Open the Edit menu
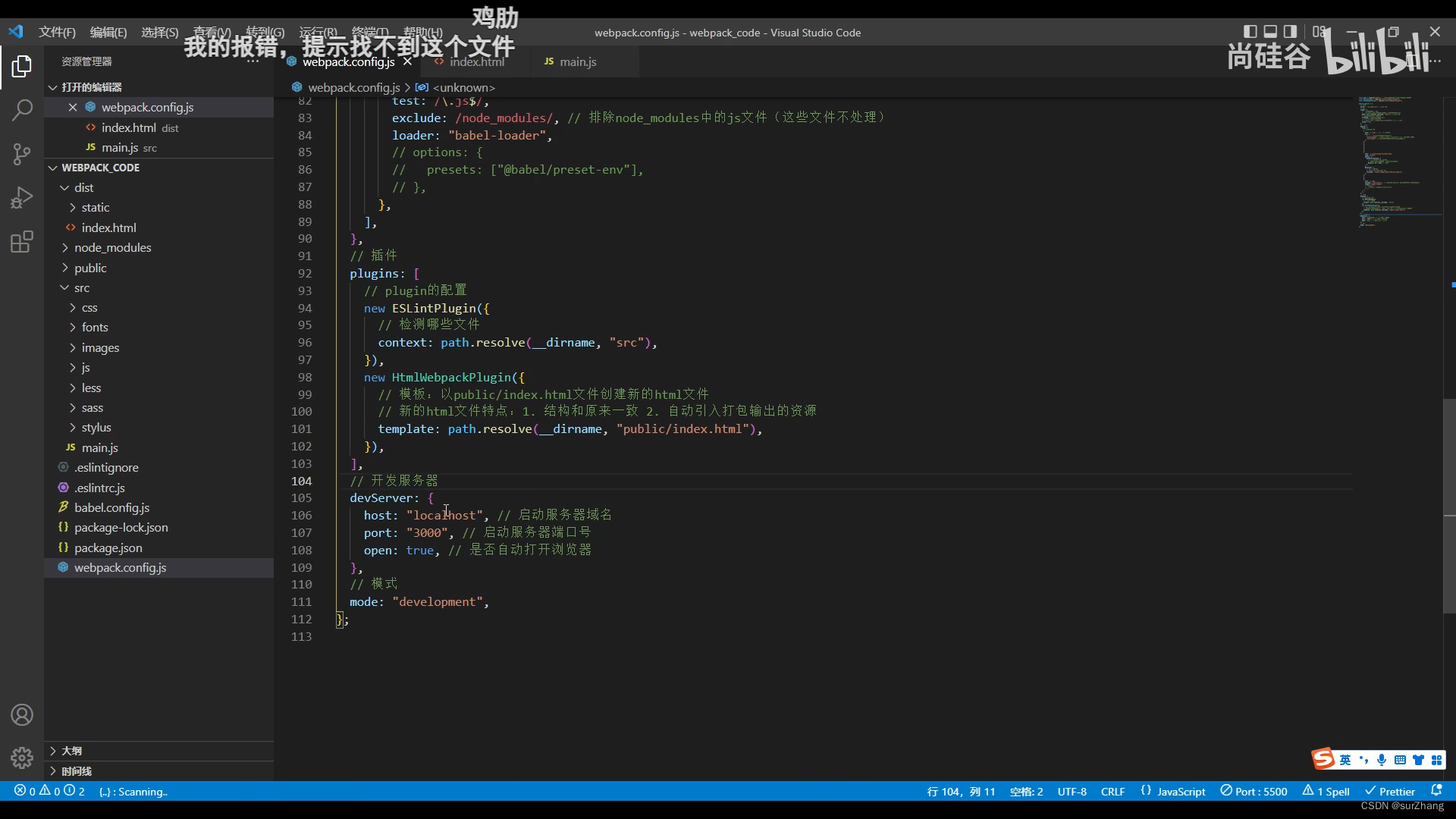This screenshot has width=1456, height=819. tap(108, 32)
